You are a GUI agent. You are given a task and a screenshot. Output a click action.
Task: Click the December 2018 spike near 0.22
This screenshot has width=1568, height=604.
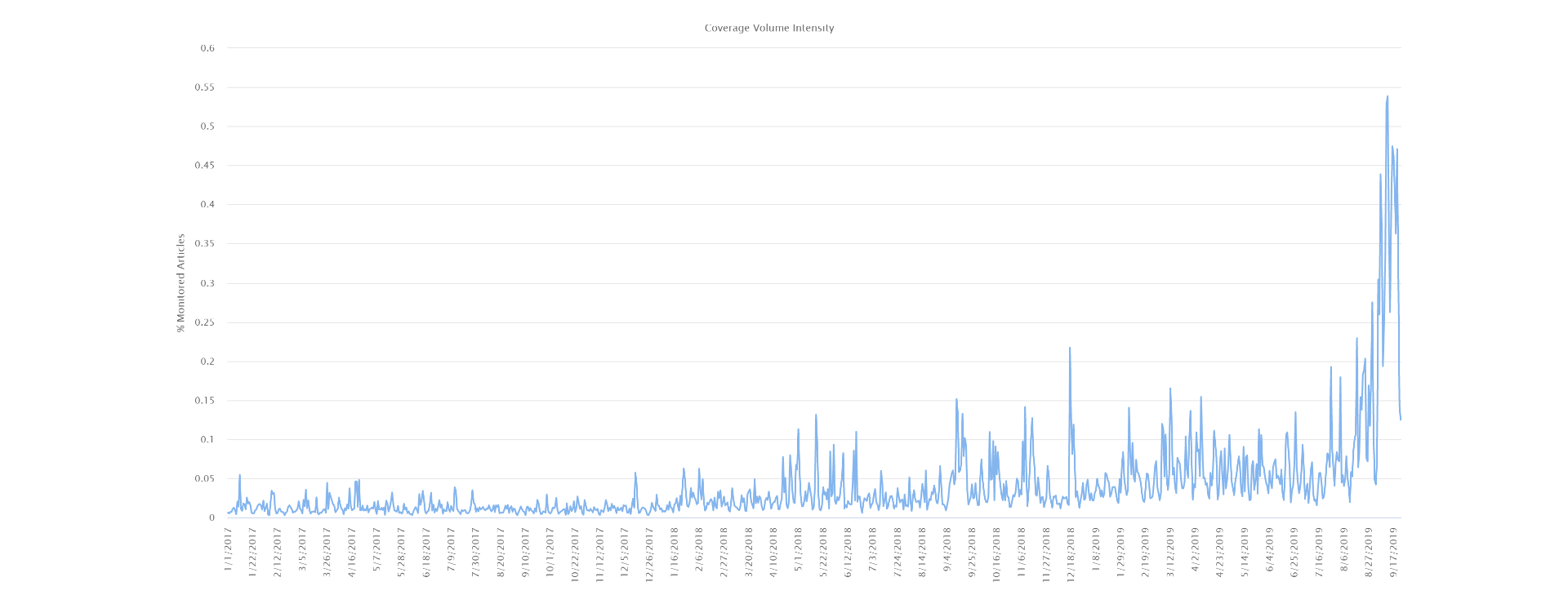(x=1070, y=348)
